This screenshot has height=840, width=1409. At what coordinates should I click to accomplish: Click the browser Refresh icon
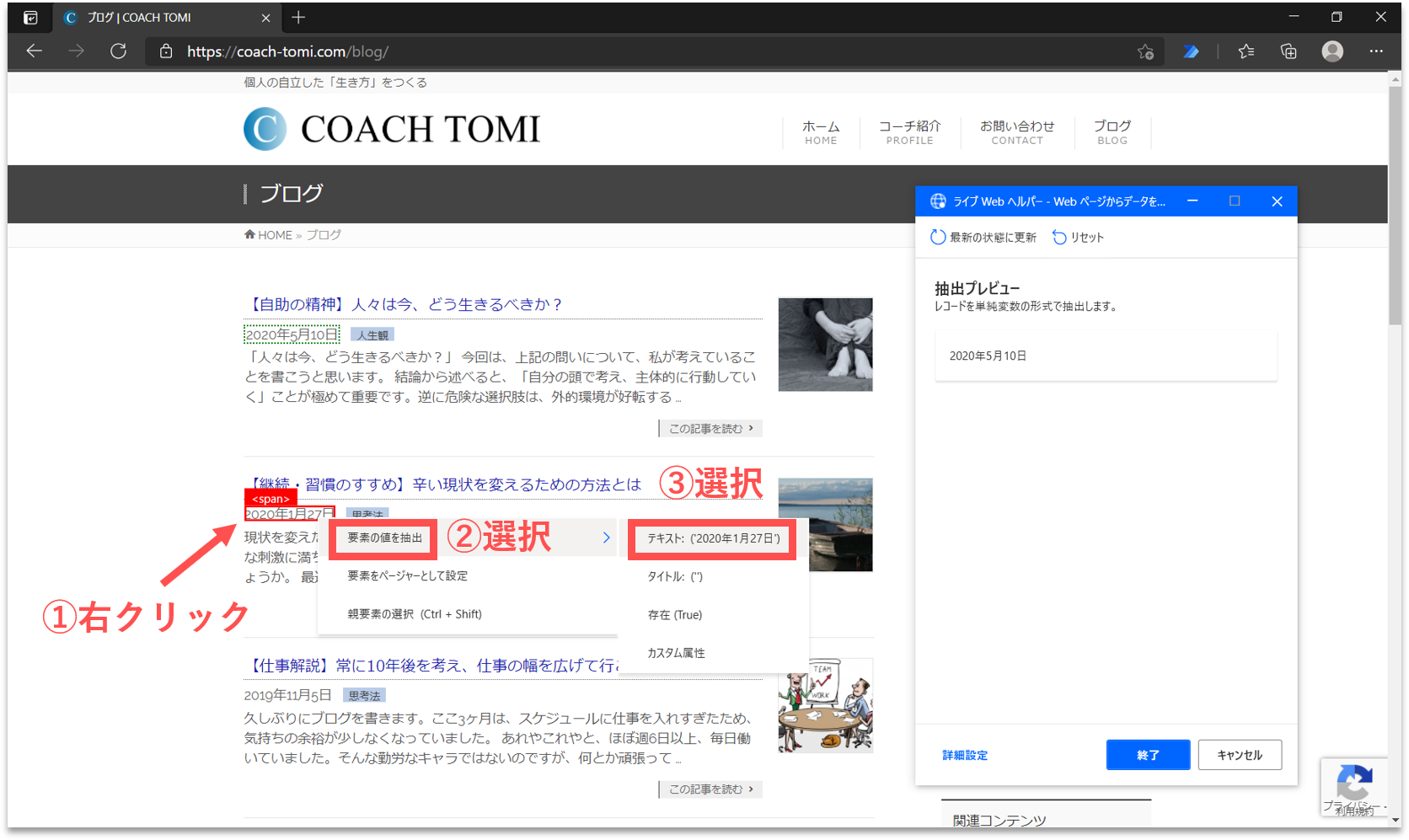coord(119,51)
